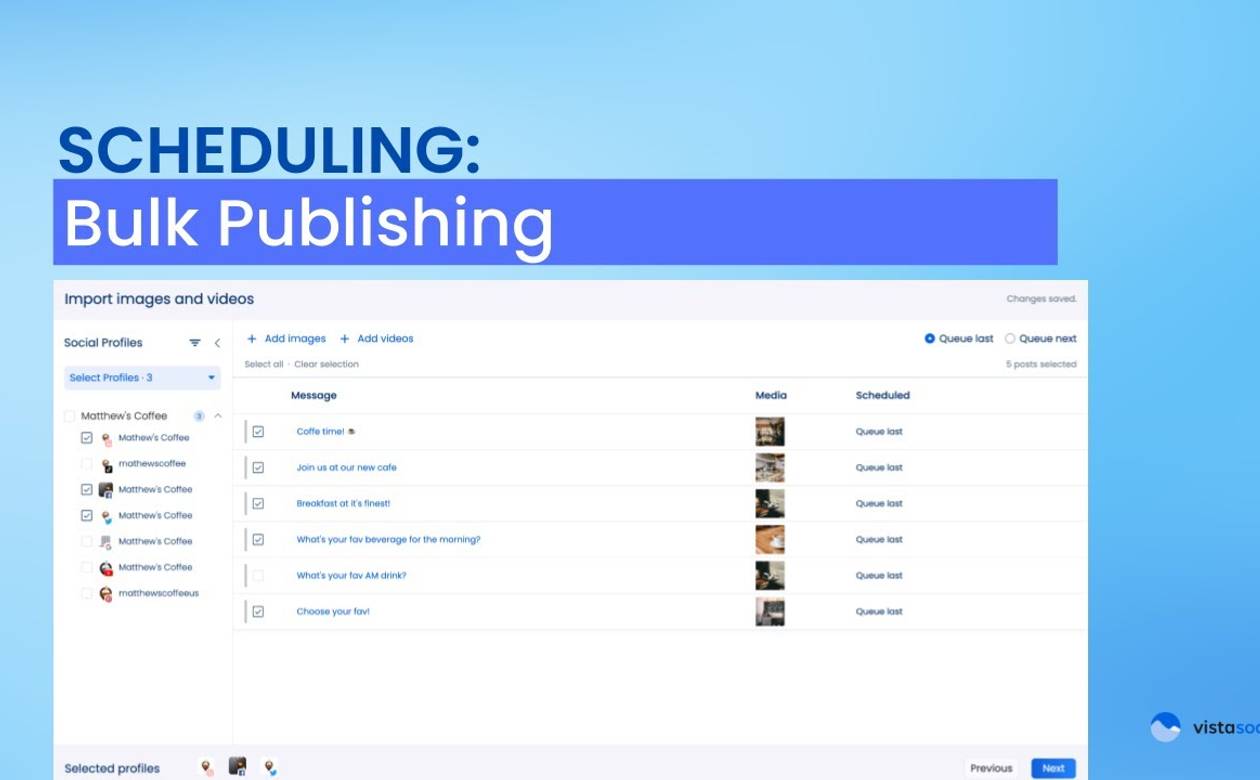Click the Next button
This screenshot has width=1260, height=780.
click(x=1053, y=768)
